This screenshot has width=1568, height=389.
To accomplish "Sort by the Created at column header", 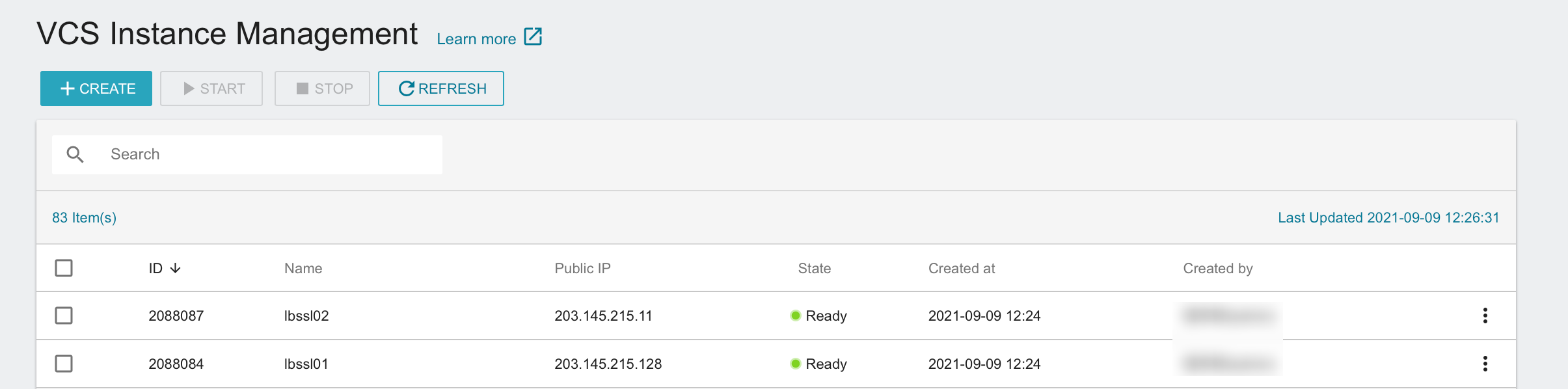I will pyautogui.click(x=962, y=268).
